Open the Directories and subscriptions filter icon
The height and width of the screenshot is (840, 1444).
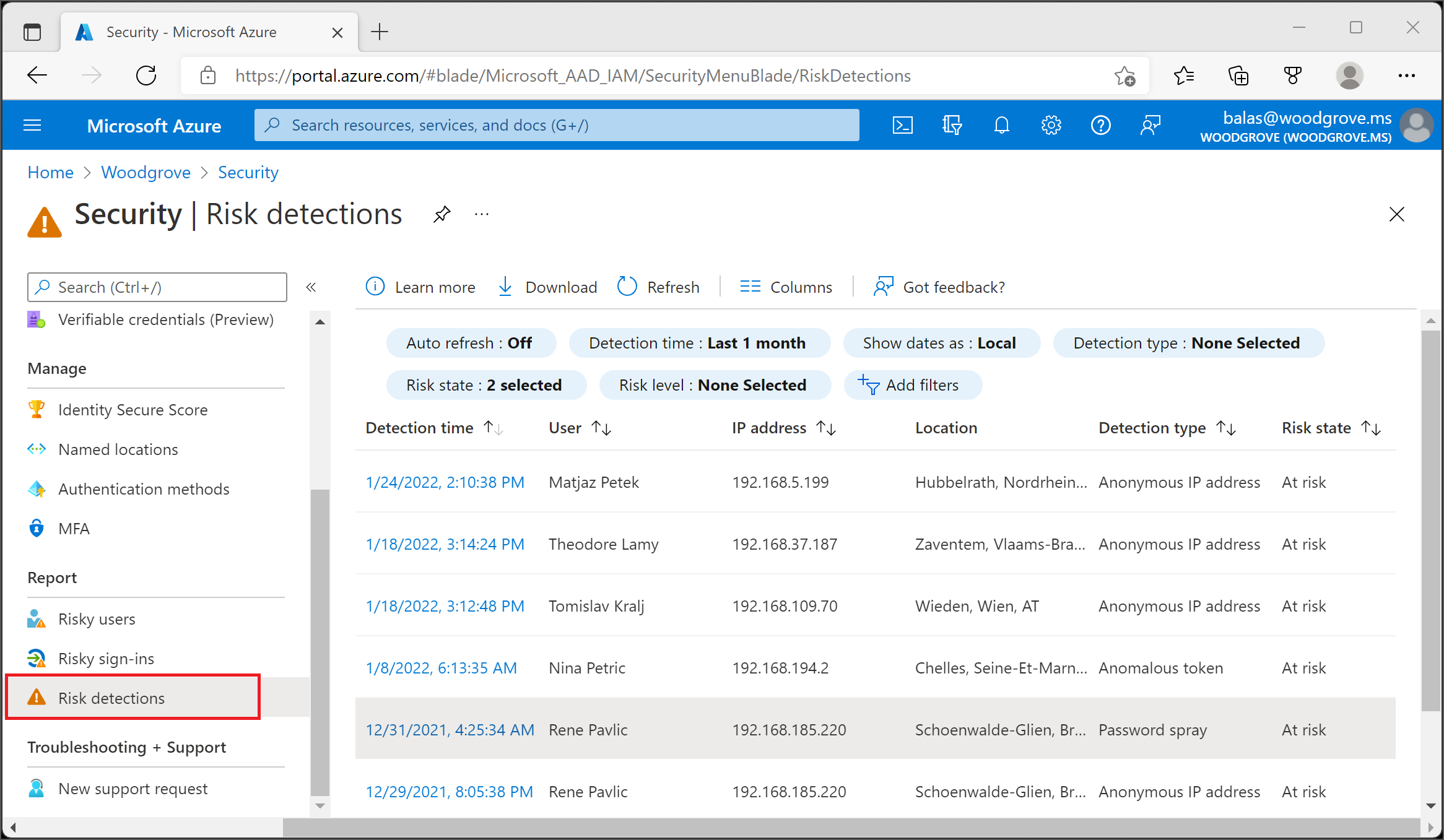point(952,126)
